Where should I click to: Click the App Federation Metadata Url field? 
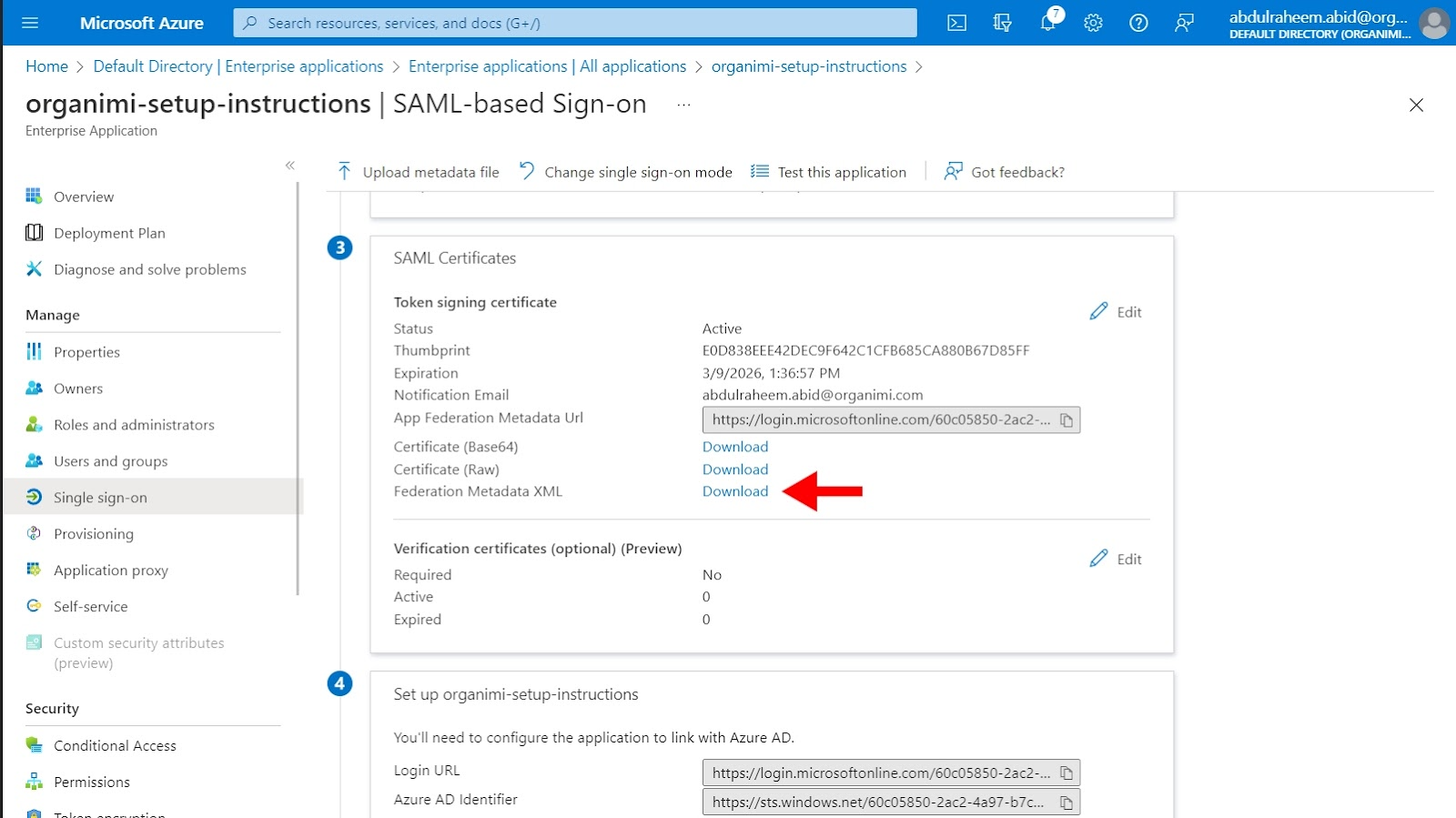pos(891,419)
